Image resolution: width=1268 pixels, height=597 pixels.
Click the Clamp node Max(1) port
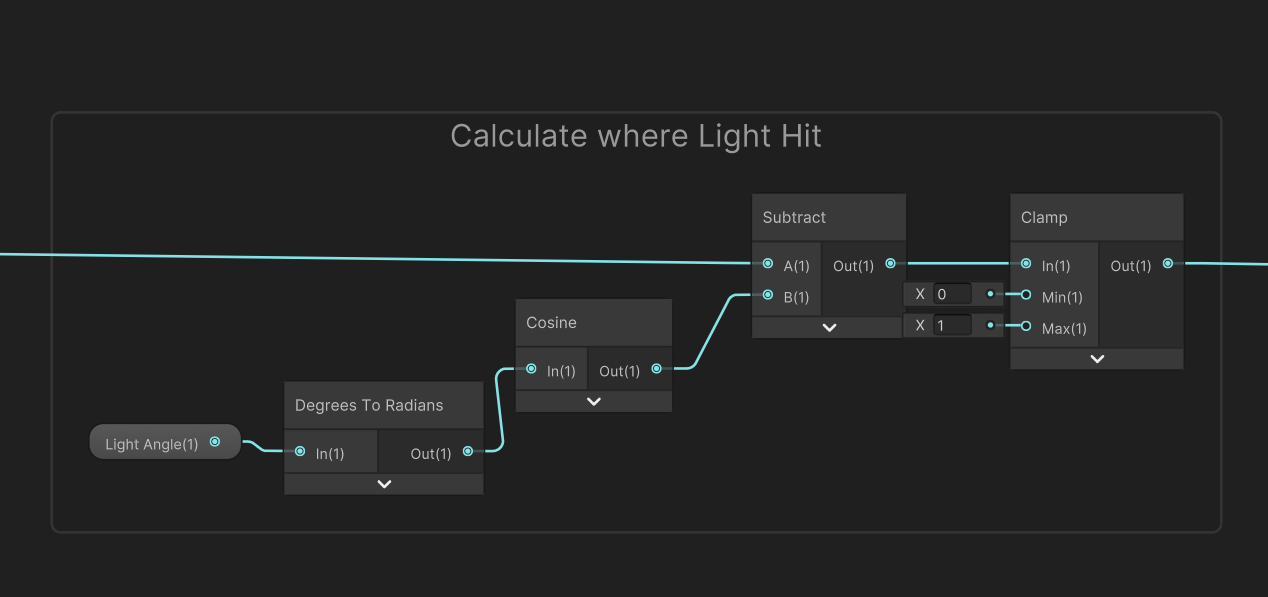(x=1026, y=326)
